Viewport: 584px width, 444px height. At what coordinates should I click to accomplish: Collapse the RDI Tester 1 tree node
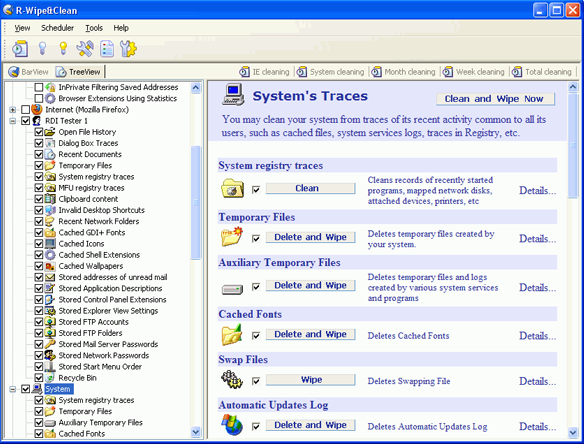(13, 121)
